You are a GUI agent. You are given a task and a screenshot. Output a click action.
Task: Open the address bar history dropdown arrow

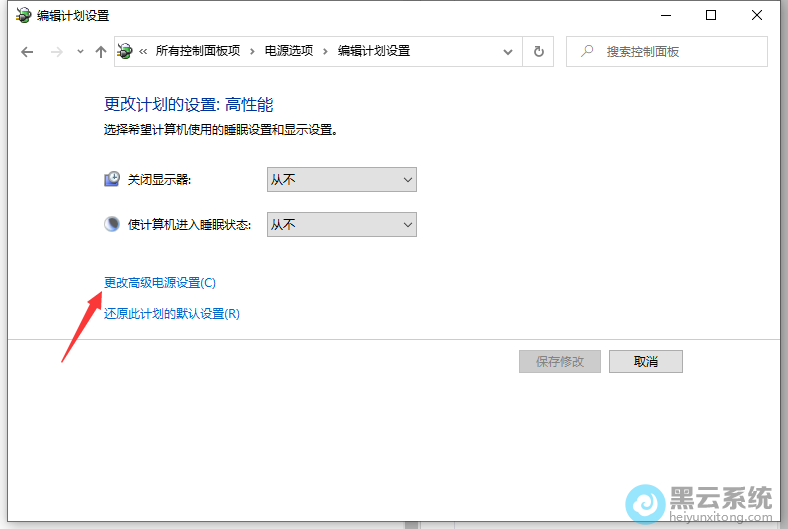508,52
